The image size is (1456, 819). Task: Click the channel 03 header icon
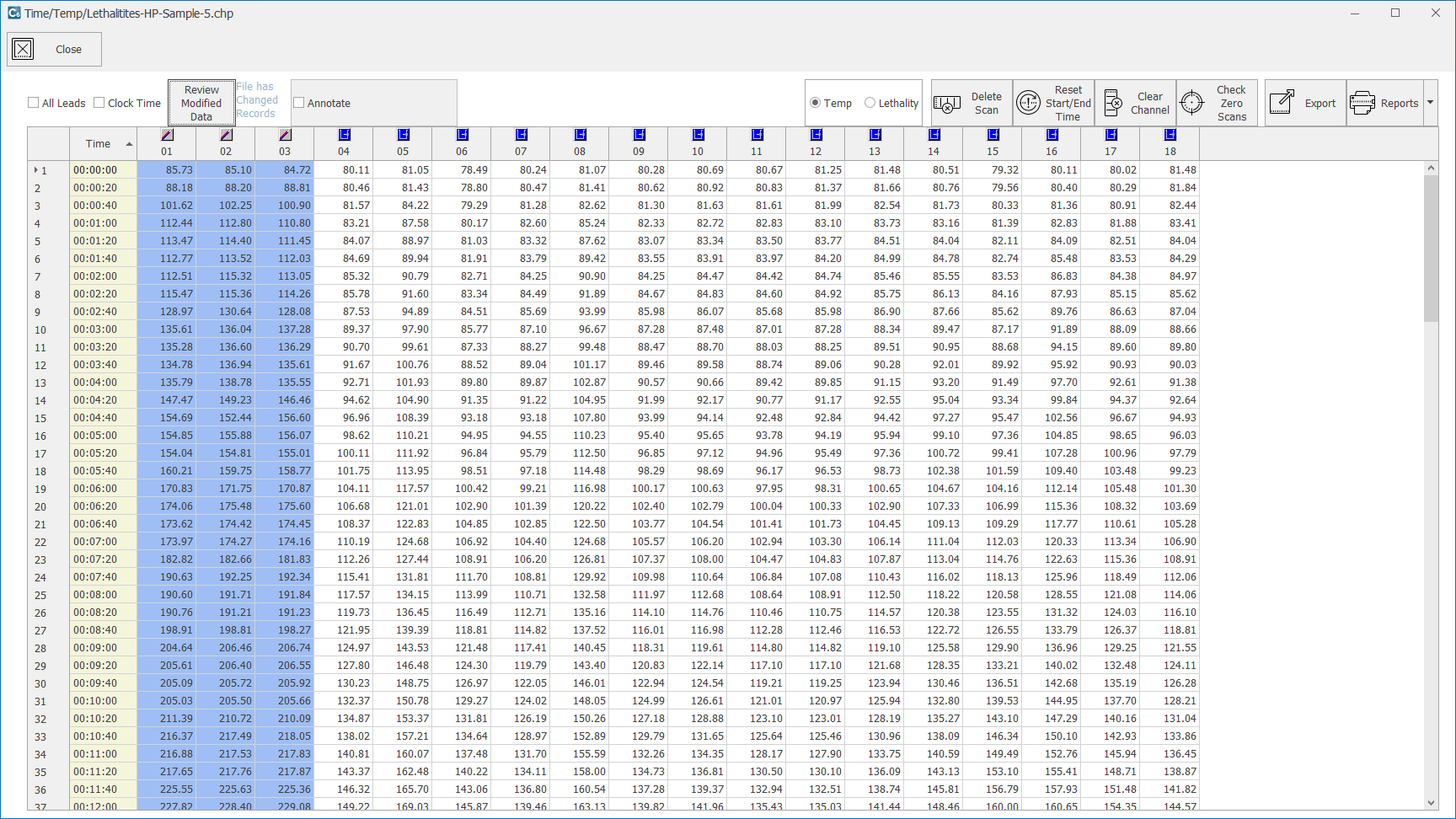click(x=285, y=135)
